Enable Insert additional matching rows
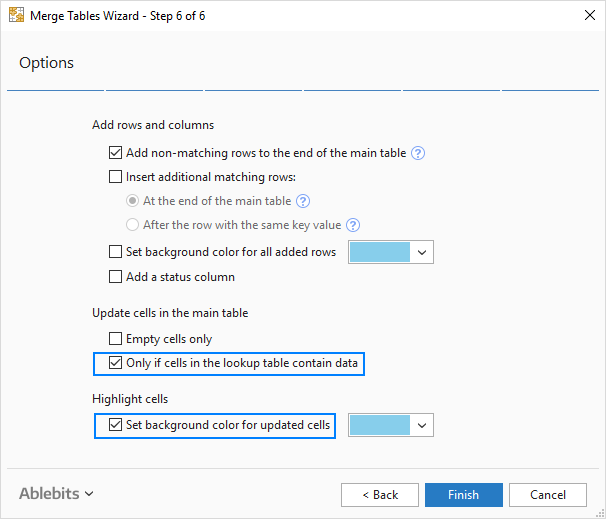Screen dimensions: 606x519 (115, 177)
